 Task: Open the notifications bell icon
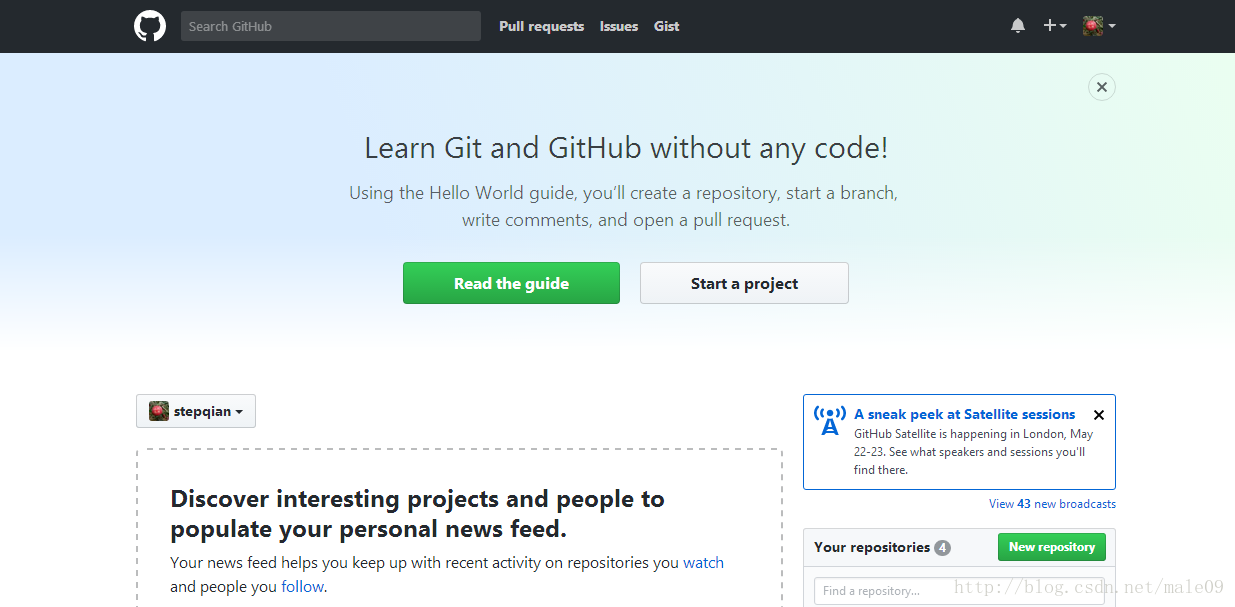point(1018,26)
